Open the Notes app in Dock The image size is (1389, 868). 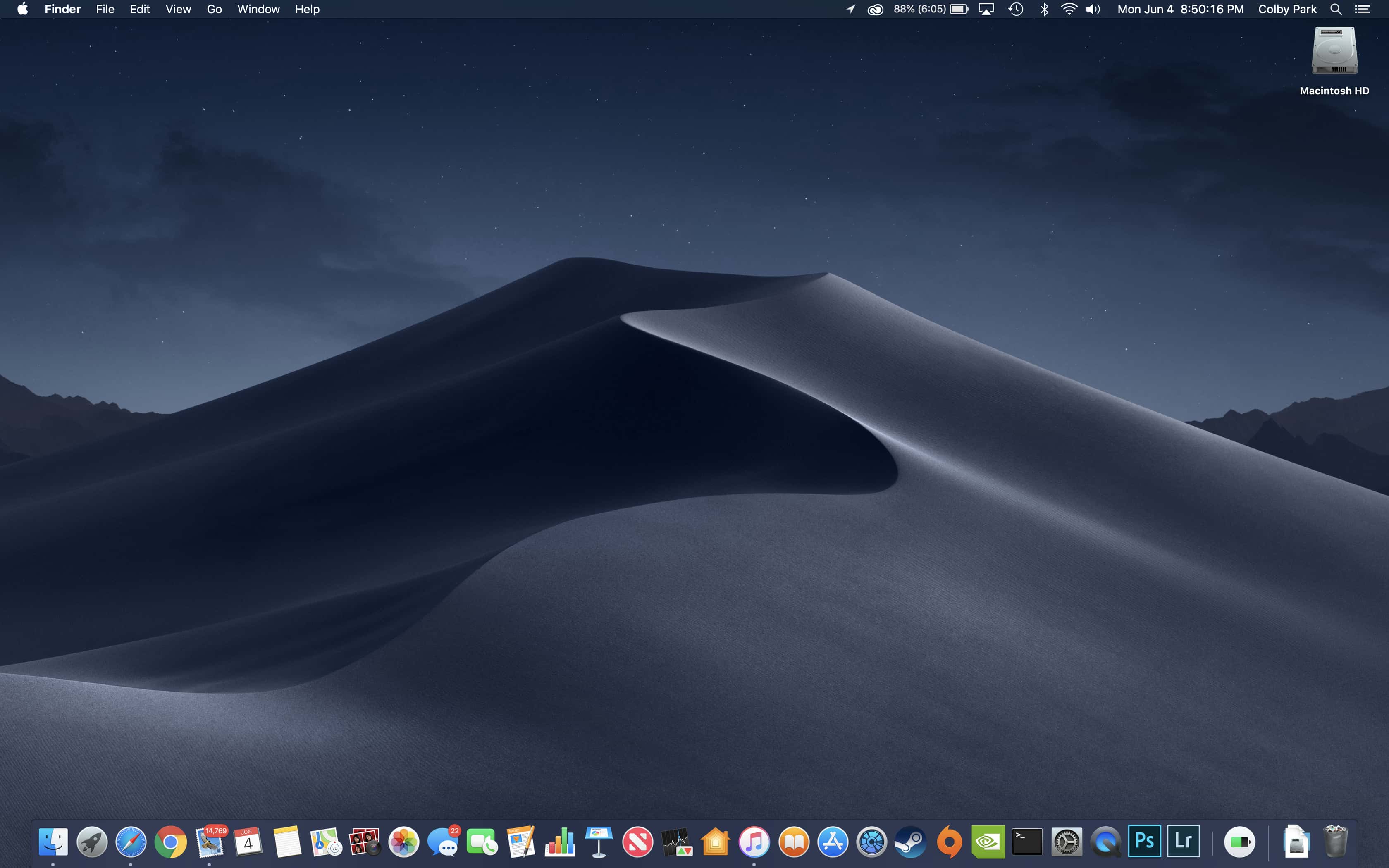click(287, 842)
